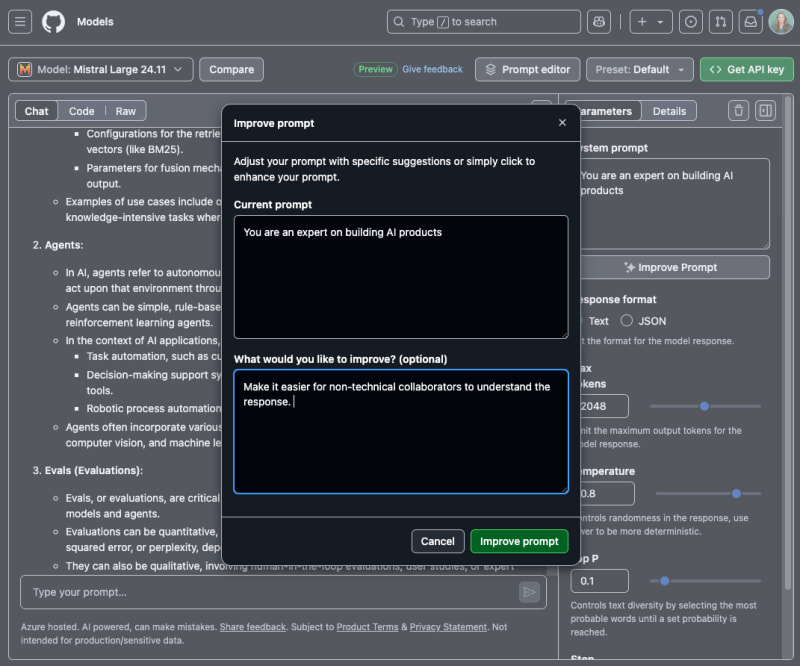Open the Preset: Default dropdown
This screenshot has height=666, width=800.
[639, 70]
